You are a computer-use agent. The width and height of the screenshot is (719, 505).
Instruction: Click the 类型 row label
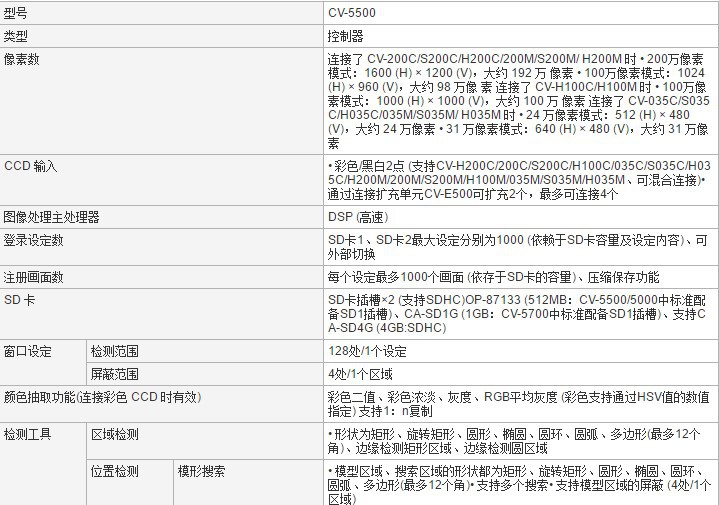point(16,36)
